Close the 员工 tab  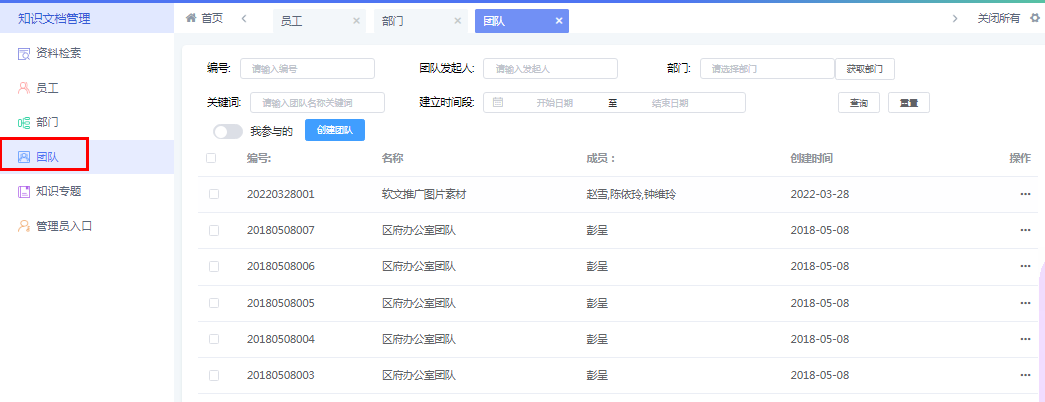(x=356, y=21)
